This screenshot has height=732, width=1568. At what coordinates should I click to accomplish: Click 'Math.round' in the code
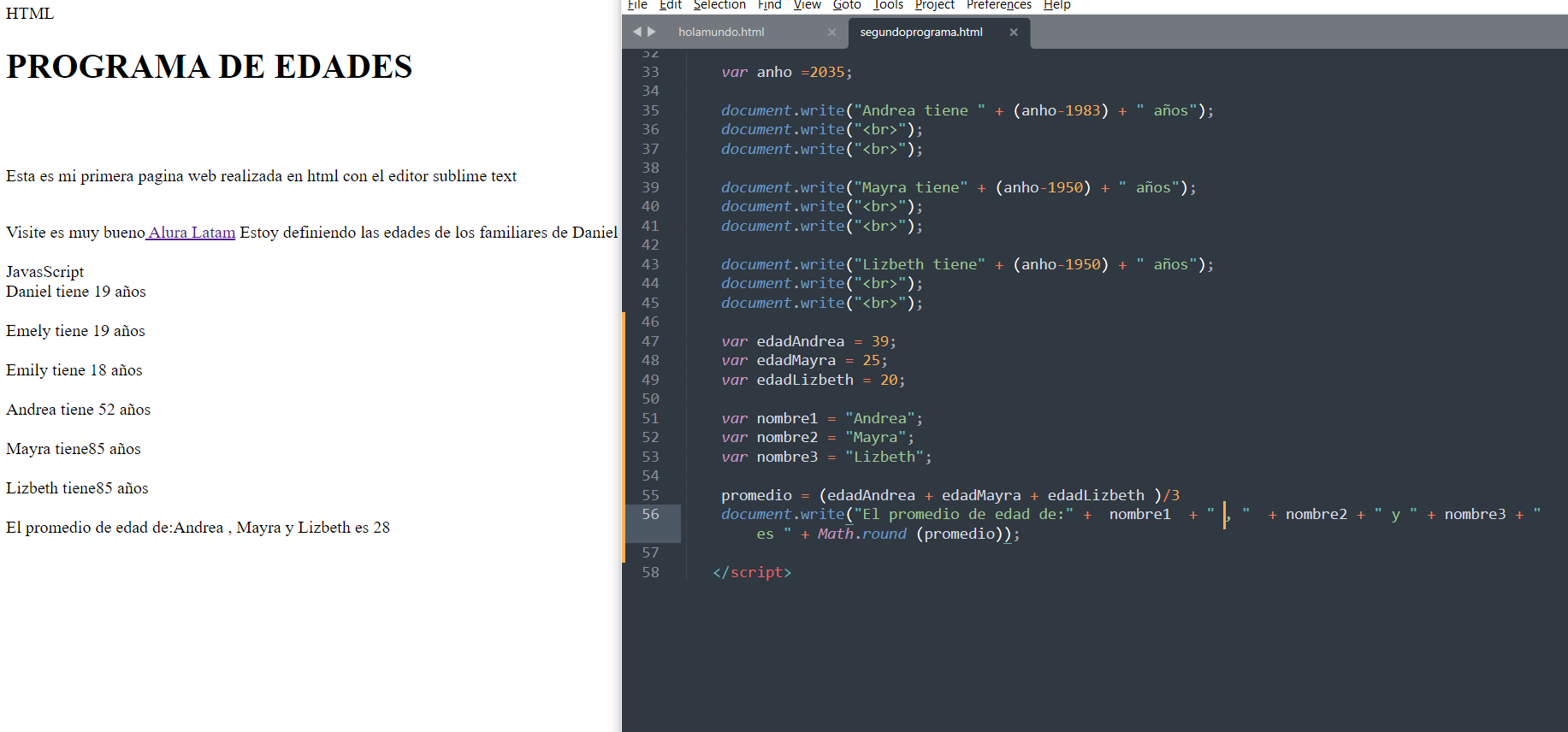pyautogui.click(x=861, y=534)
